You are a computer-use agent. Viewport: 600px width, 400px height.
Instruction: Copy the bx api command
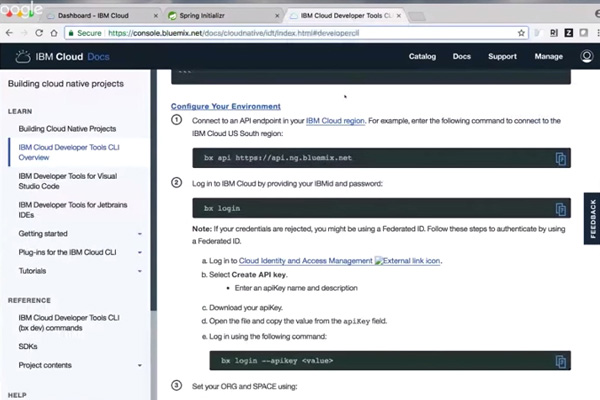pyautogui.click(x=561, y=158)
